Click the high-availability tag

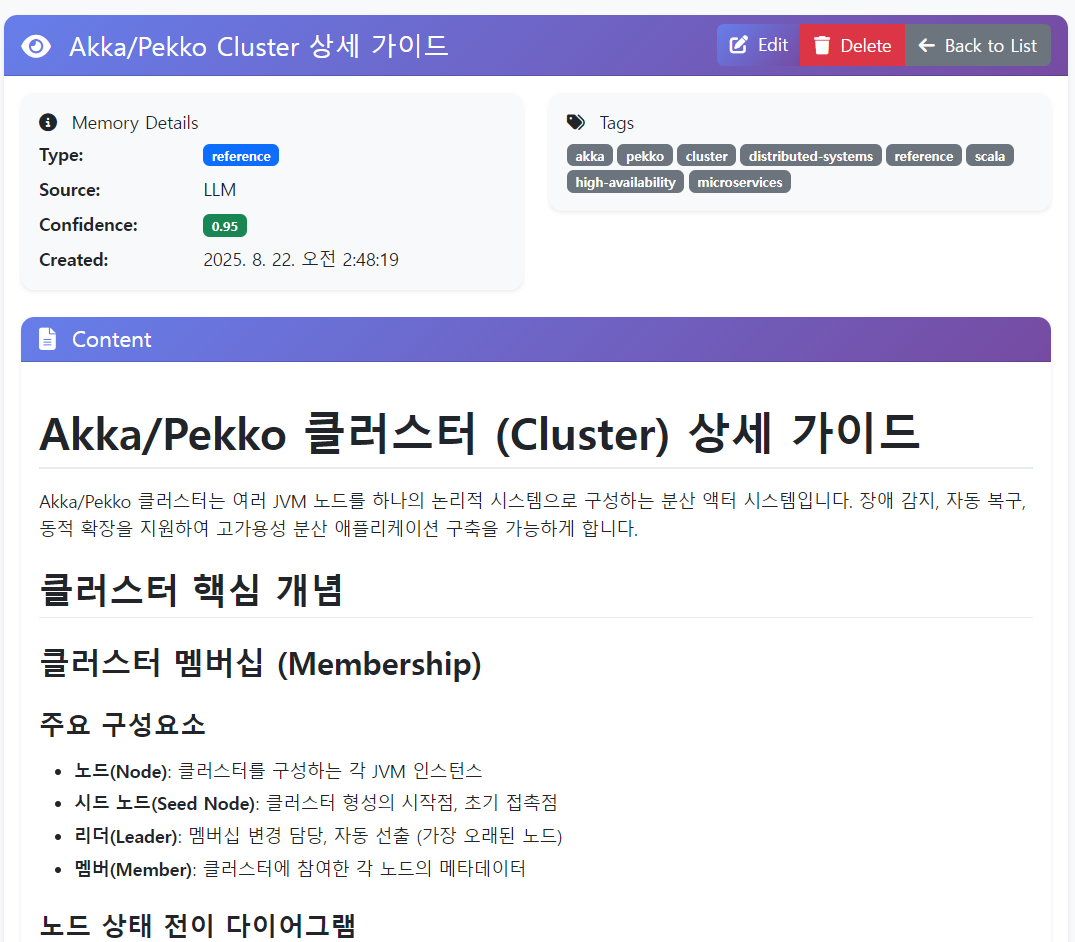pos(626,182)
